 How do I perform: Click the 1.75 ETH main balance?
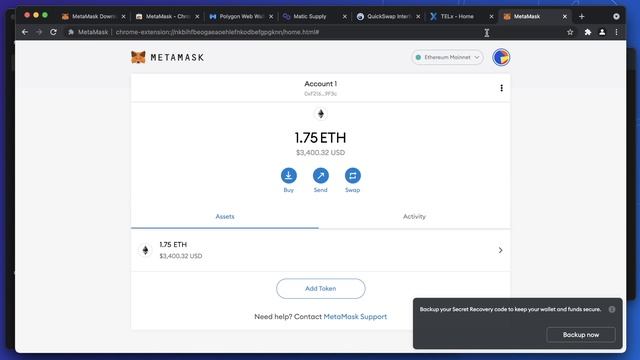pos(320,138)
